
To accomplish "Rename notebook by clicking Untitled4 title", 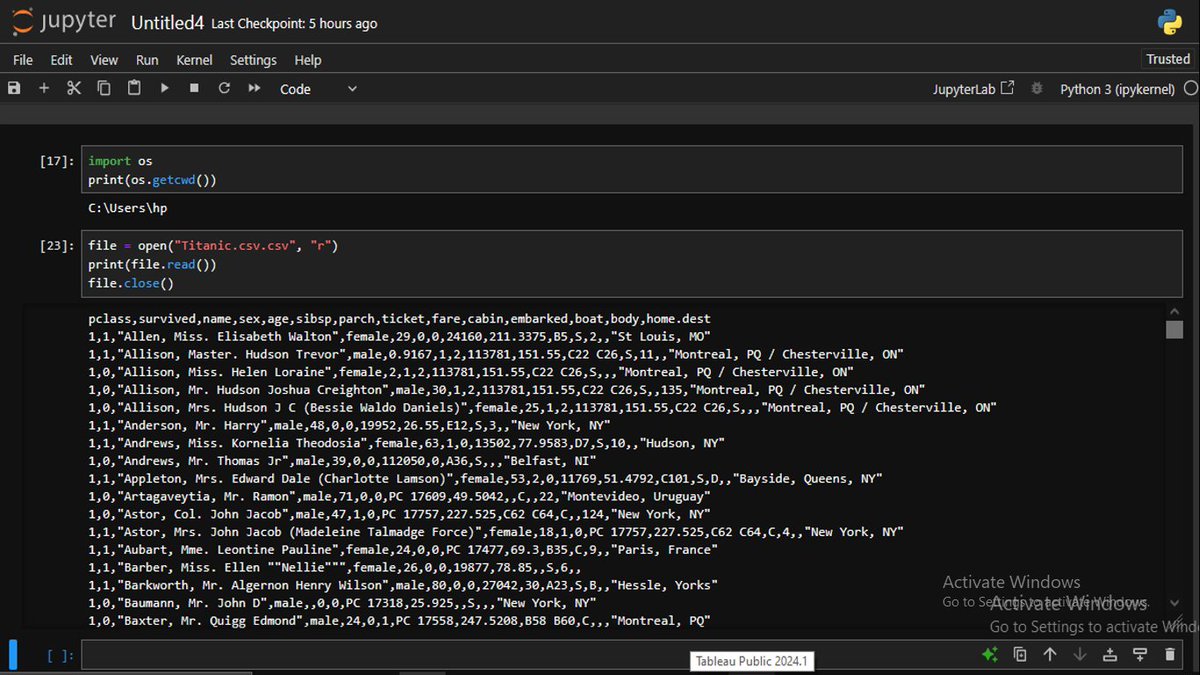I will pos(167,22).
